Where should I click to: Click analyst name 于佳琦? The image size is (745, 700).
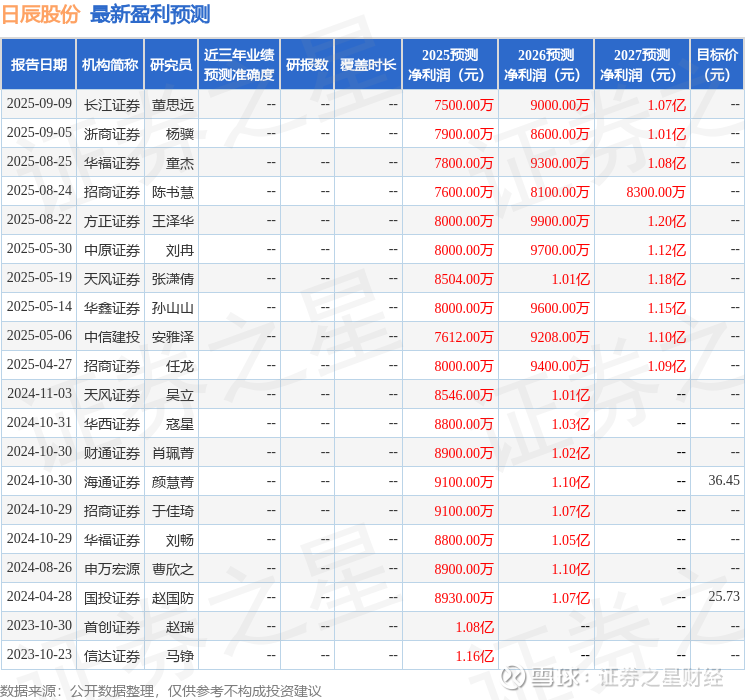point(173,511)
